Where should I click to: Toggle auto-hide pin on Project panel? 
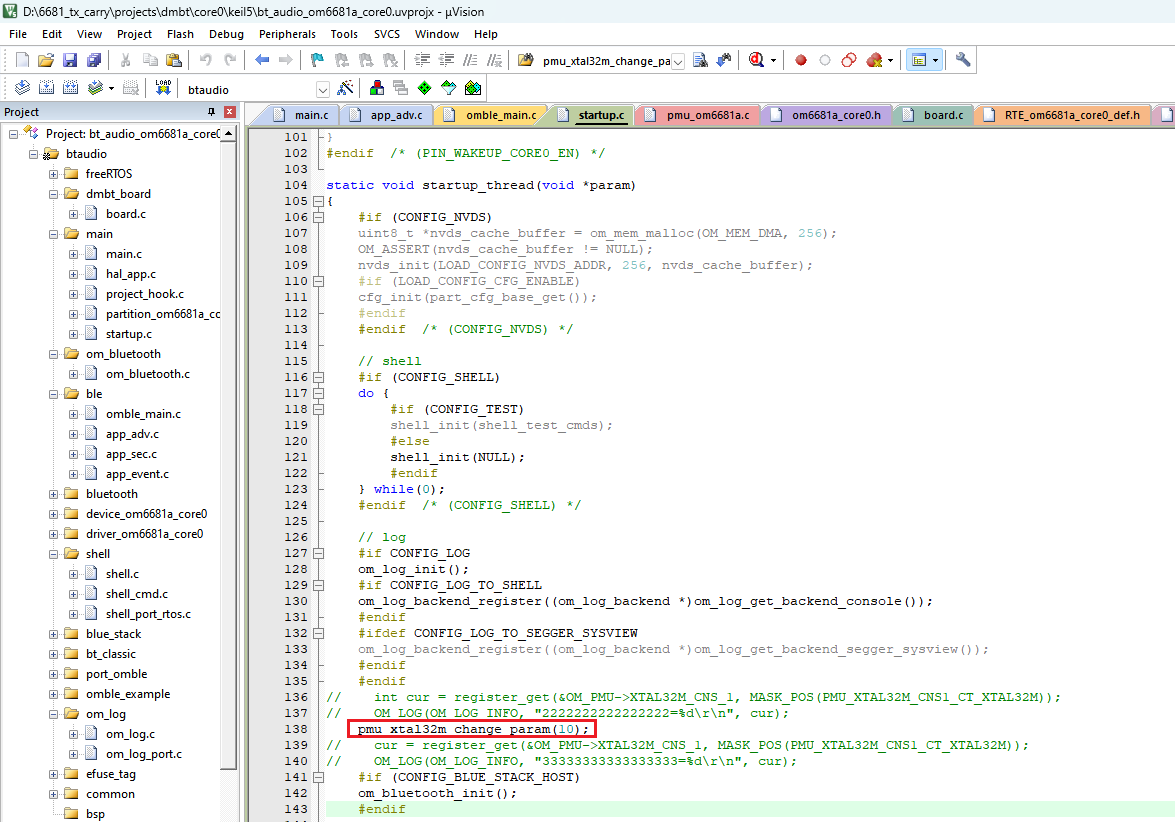pyautogui.click(x=211, y=112)
